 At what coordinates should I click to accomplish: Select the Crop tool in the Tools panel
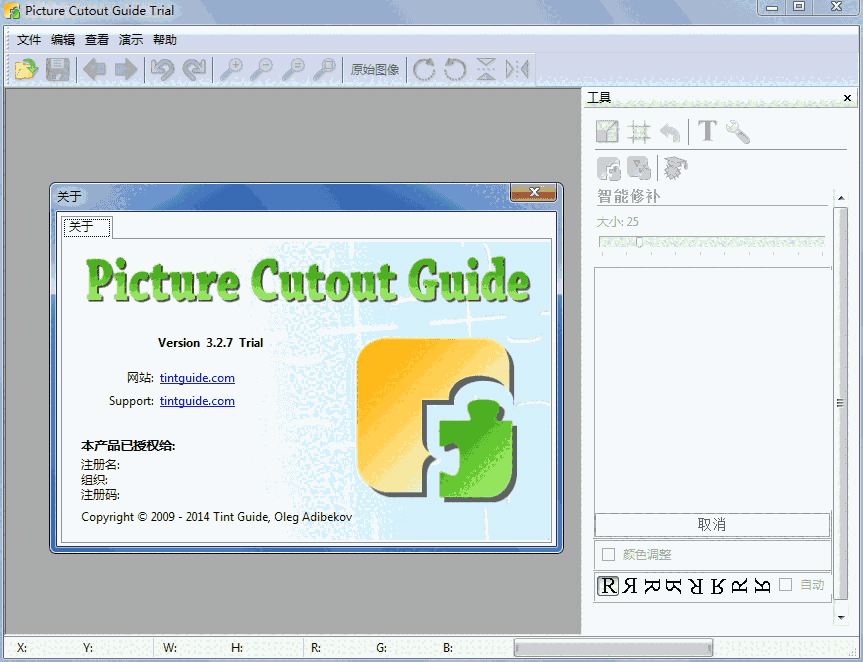(x=608, y=131)
